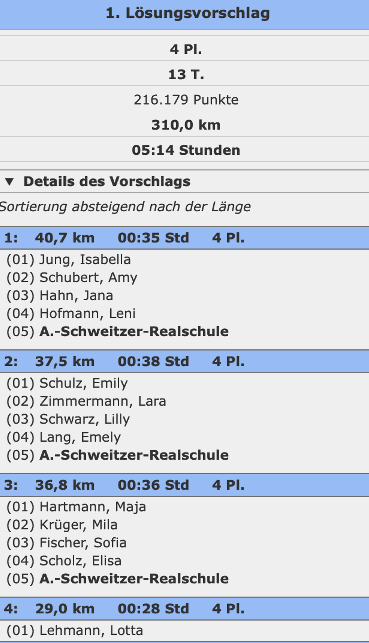The width and height of the screenshot is (369, 643).
Task: Click the 1. Lösungsvorschlag header
Action: click(184, 14)
